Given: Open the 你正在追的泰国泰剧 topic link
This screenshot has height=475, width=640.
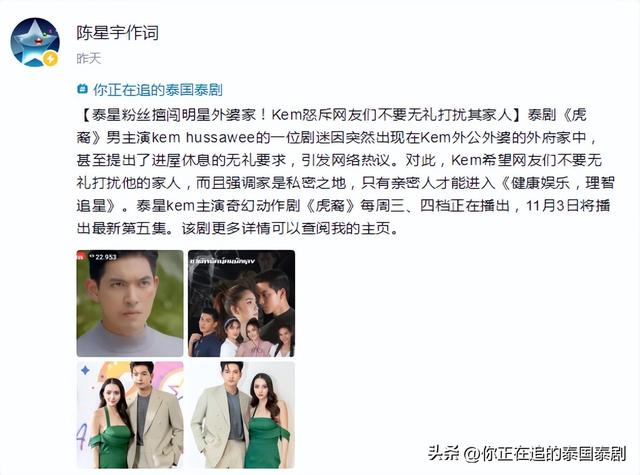Looking at the screenshot, I should pyautogui.click(x=158, y=89).
